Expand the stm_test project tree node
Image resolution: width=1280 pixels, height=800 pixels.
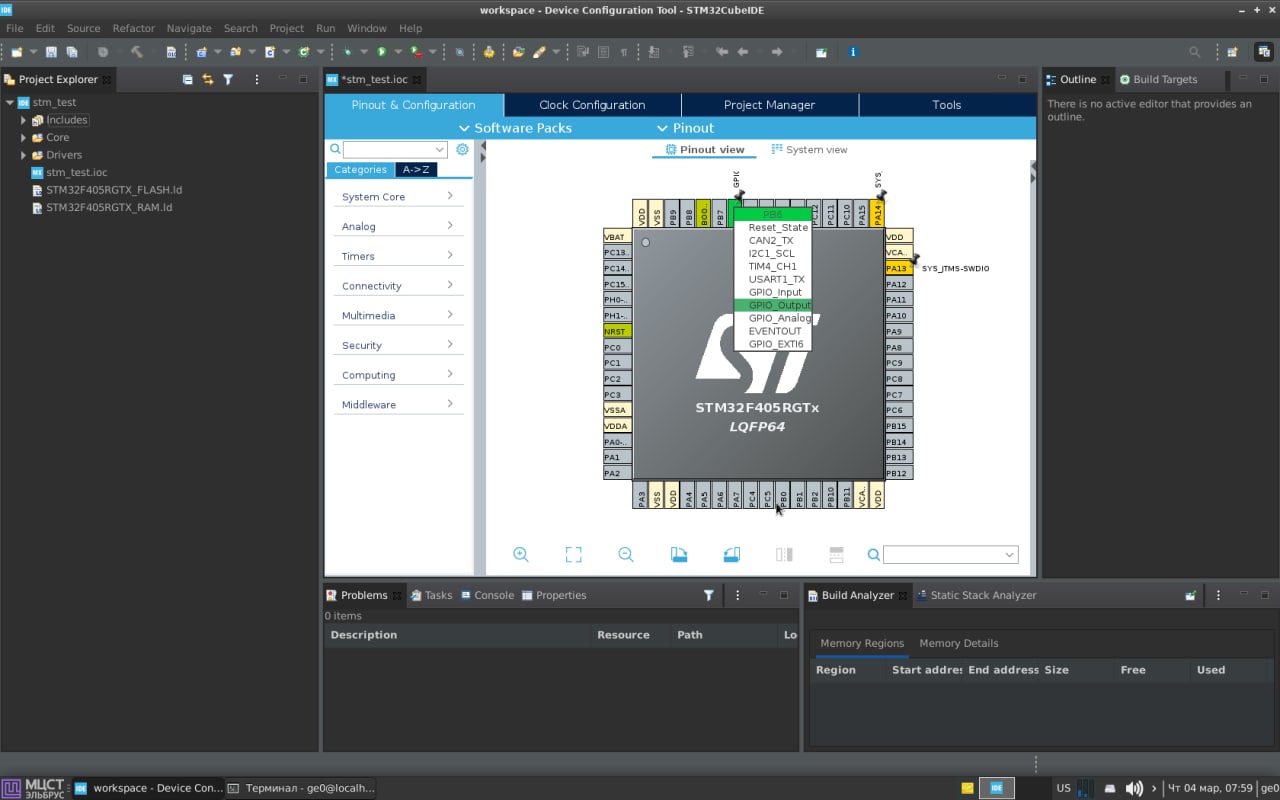(10, 102)
